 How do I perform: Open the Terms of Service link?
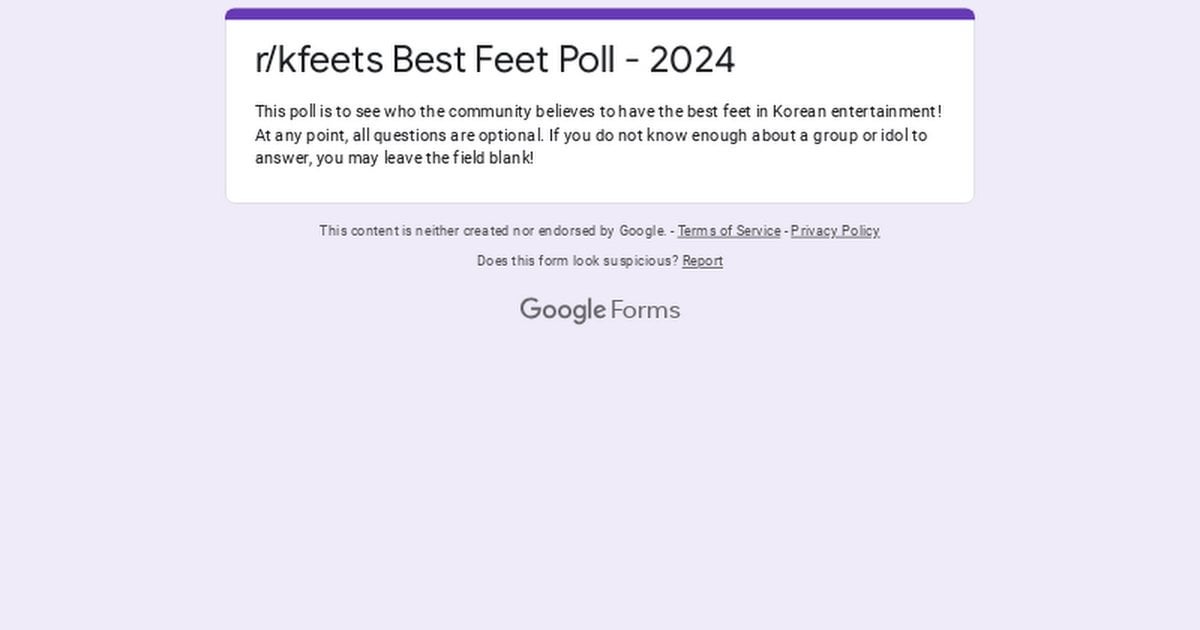(x=729, y=231)
